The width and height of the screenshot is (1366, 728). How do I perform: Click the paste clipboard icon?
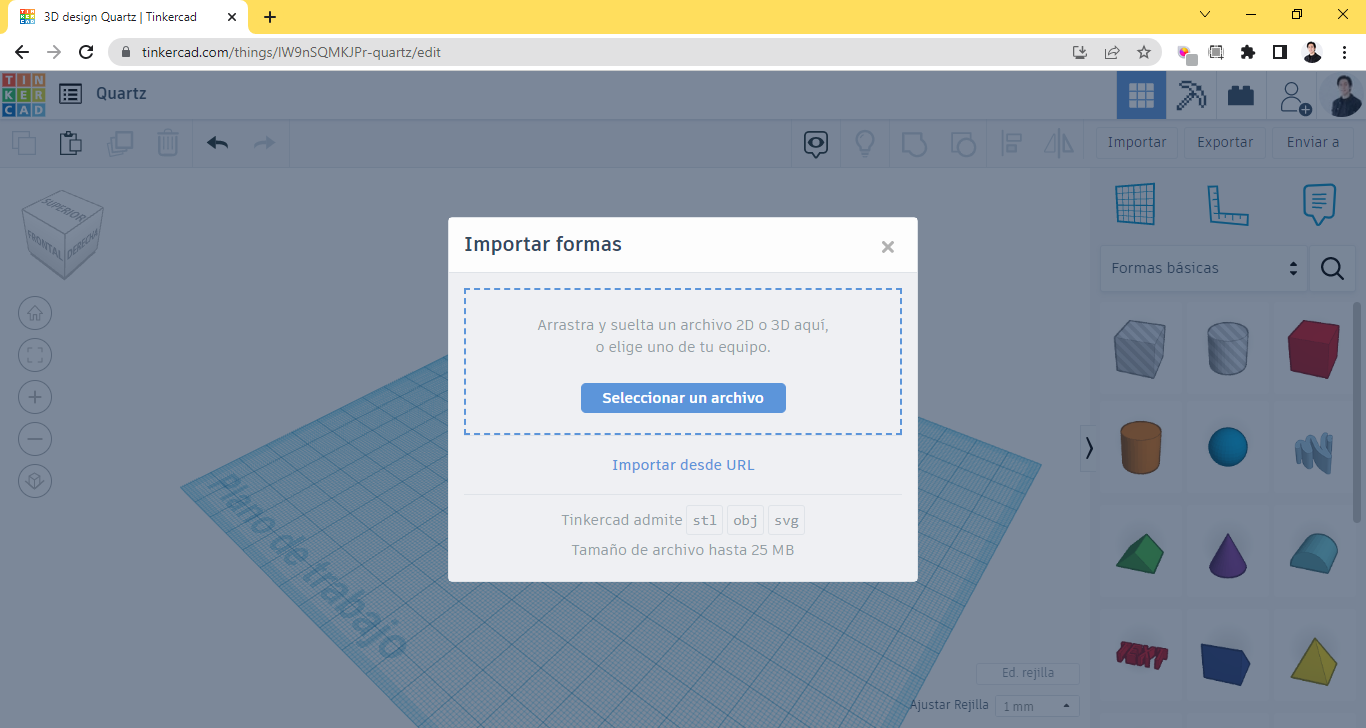[x=70, y=143]
